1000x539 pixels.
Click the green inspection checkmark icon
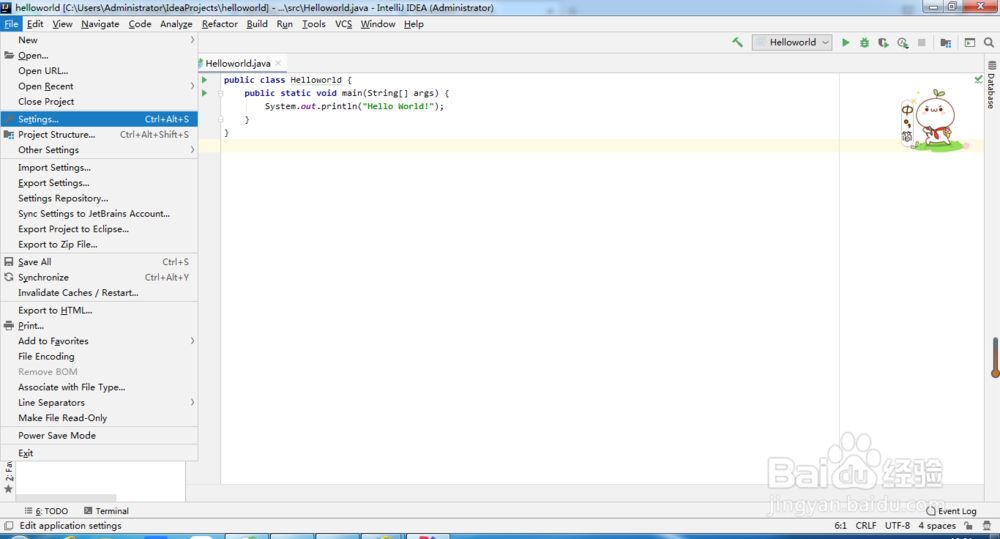pos(978,80)
